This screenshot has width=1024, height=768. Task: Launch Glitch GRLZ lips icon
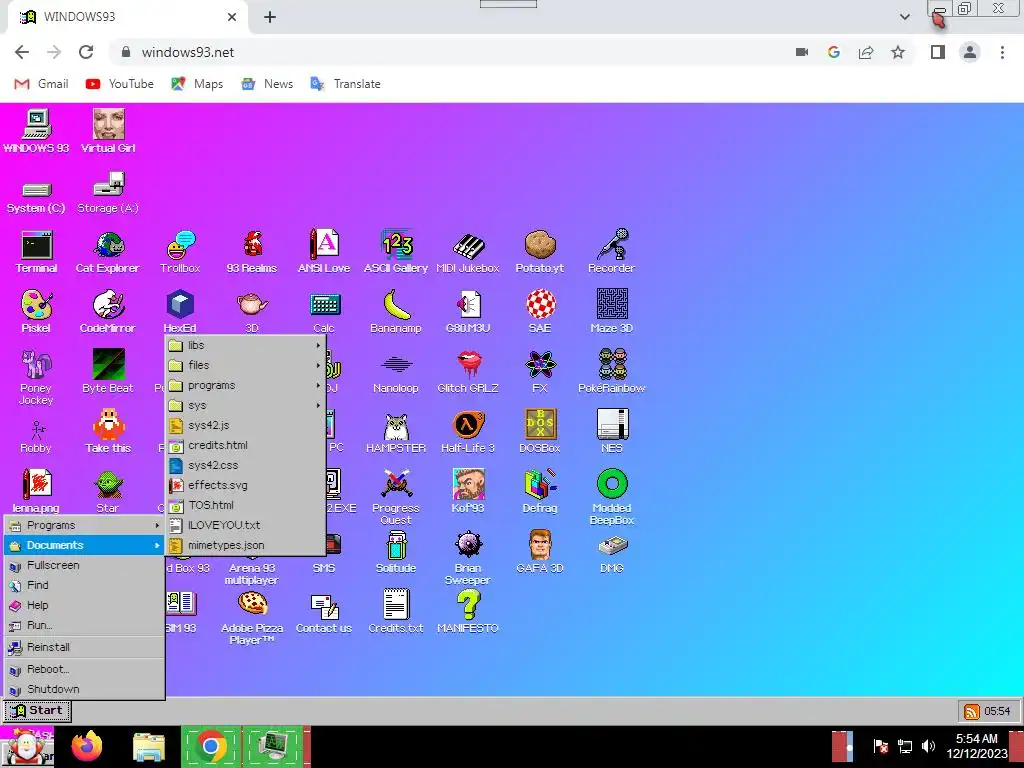click(x=468, y=372)
